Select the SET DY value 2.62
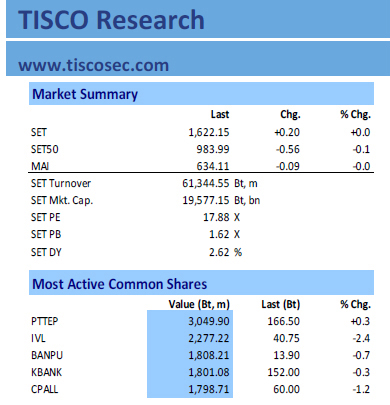390x405 pixels. coord(219,252)
